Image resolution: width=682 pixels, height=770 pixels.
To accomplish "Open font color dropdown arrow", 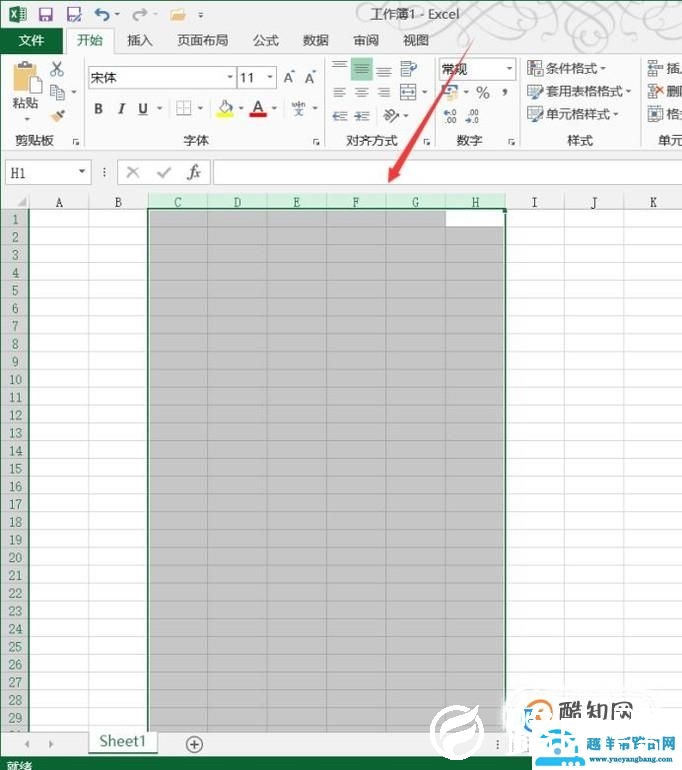I will (x=274, y=109).
